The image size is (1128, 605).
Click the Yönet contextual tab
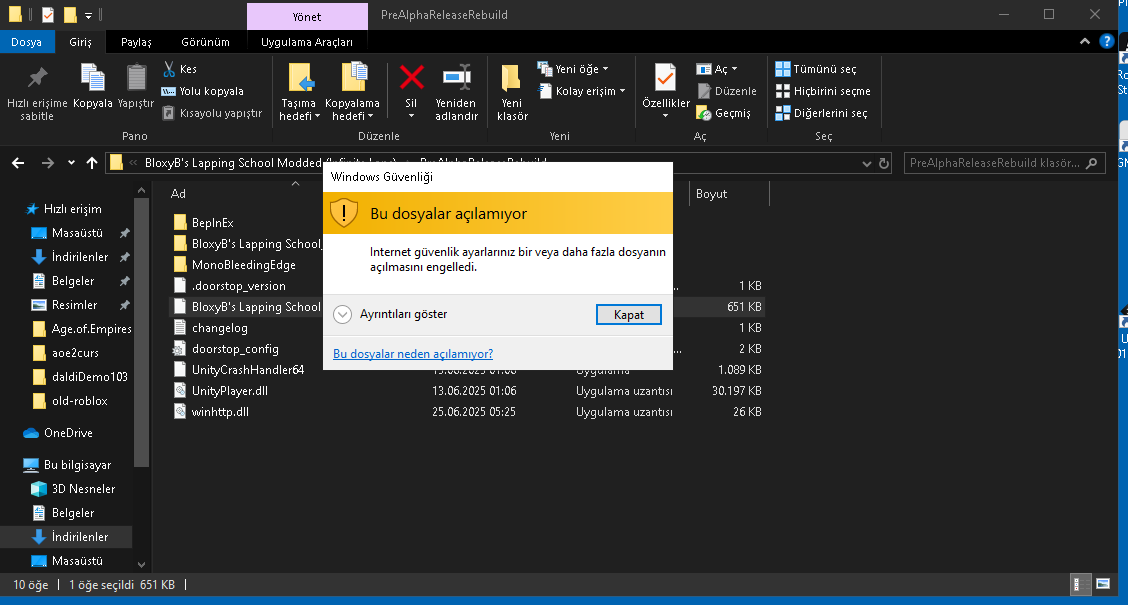pyautogui.click(x=307, y=17)
